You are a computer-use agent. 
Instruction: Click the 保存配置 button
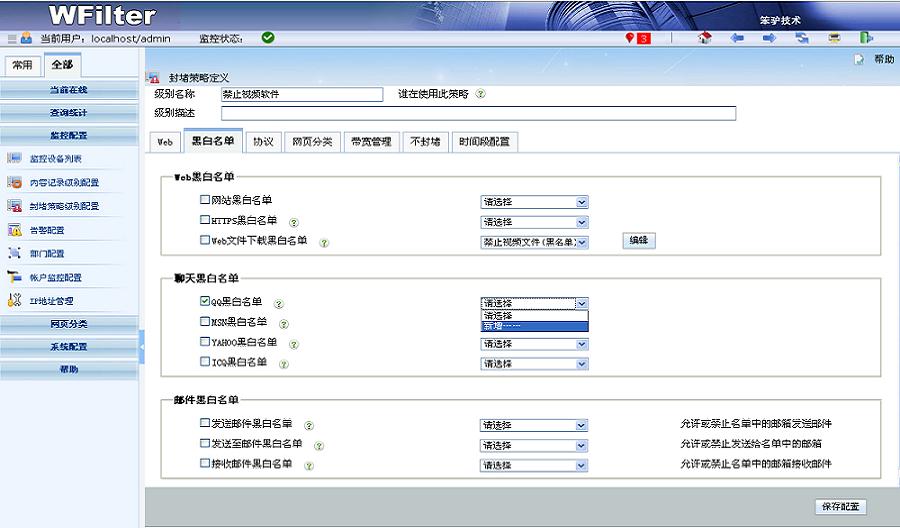coord(840,507)
